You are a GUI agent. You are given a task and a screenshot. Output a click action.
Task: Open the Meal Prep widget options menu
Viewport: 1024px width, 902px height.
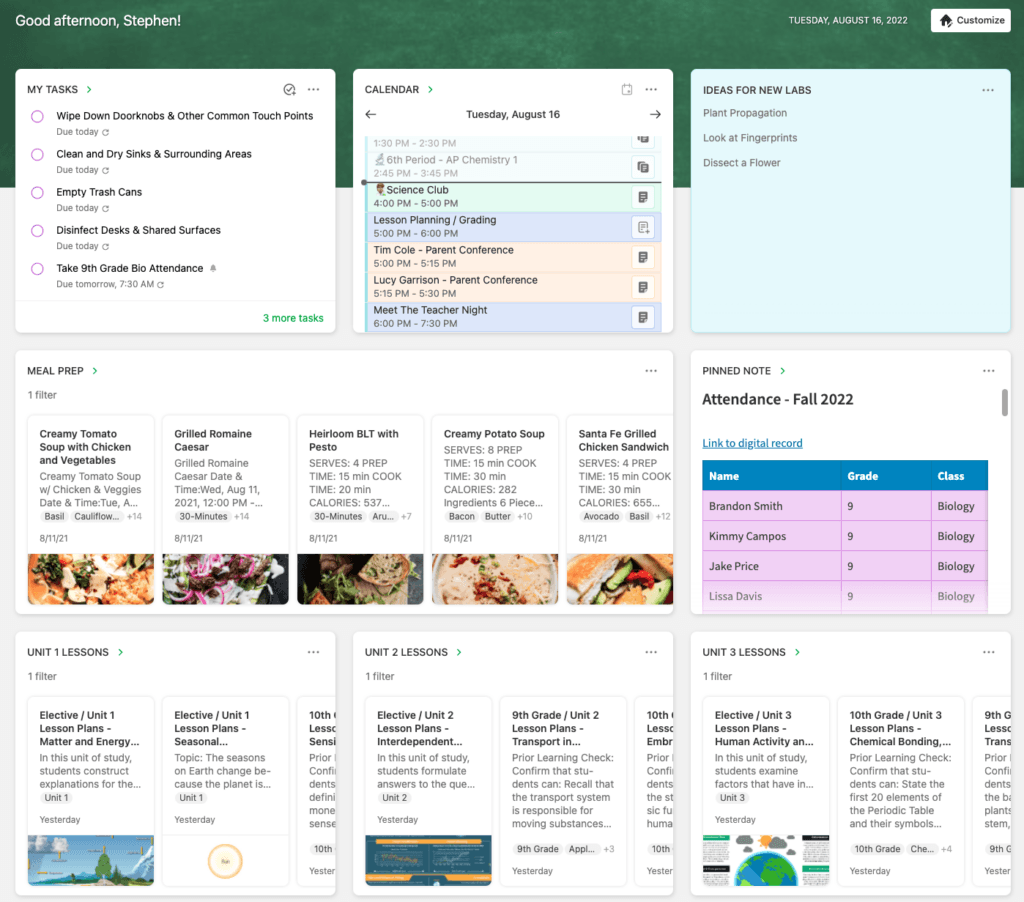click(x=651, y=371)
